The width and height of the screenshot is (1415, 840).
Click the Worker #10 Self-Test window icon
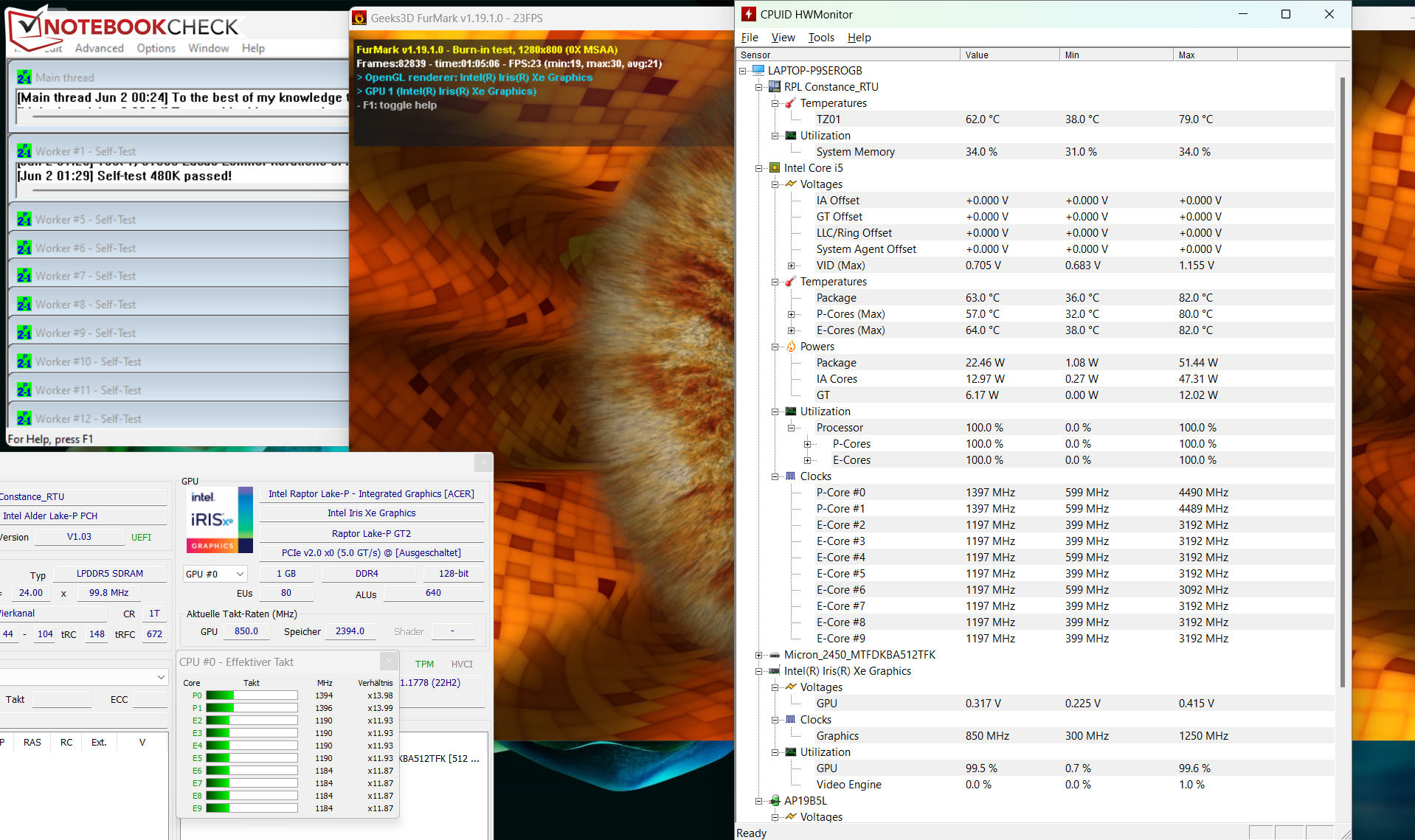point(24,361)
